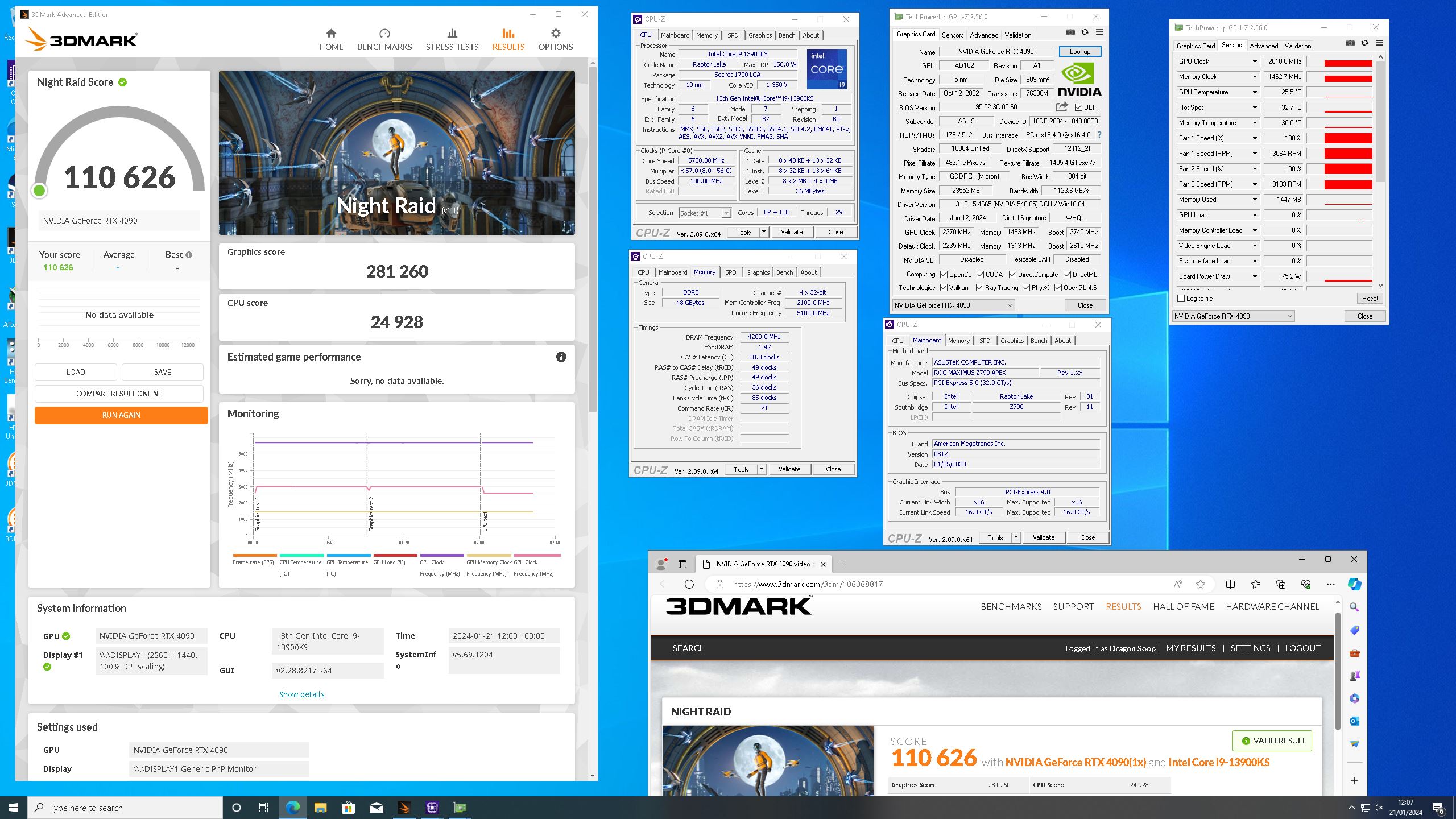1456x819 pixels.
Task: Open 3DMark app from Windows taskbar
Action: pos(404,808)
